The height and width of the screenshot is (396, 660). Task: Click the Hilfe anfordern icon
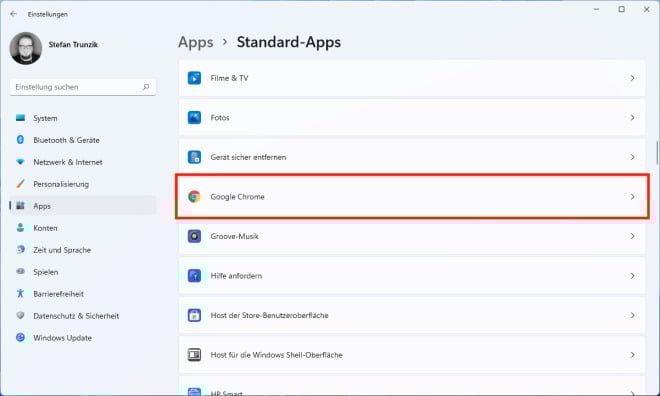194,276
